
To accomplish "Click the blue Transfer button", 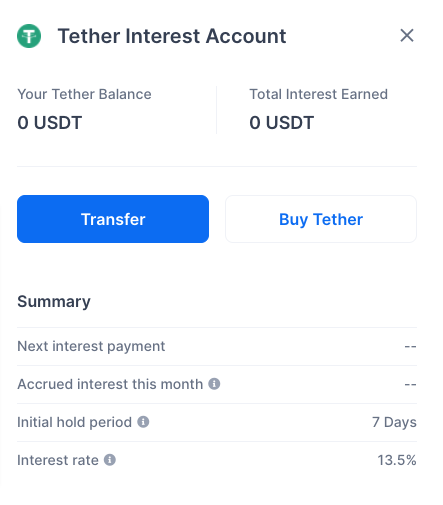I will 113,219.
